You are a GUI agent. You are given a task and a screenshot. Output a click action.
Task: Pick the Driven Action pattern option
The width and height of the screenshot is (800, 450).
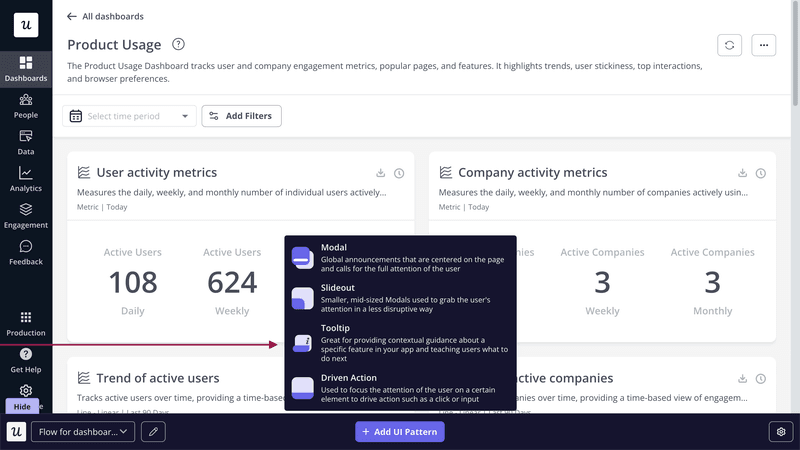[x=400, y=388]
